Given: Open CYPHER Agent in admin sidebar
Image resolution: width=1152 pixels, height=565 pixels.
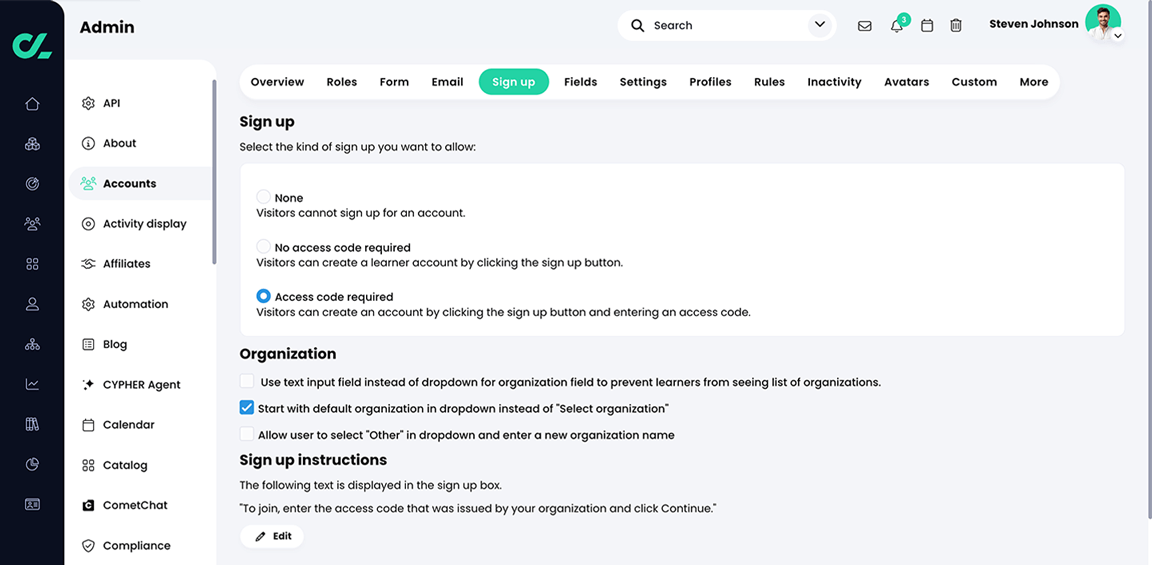Looking at the screenshot, I should tap(142, 384).
